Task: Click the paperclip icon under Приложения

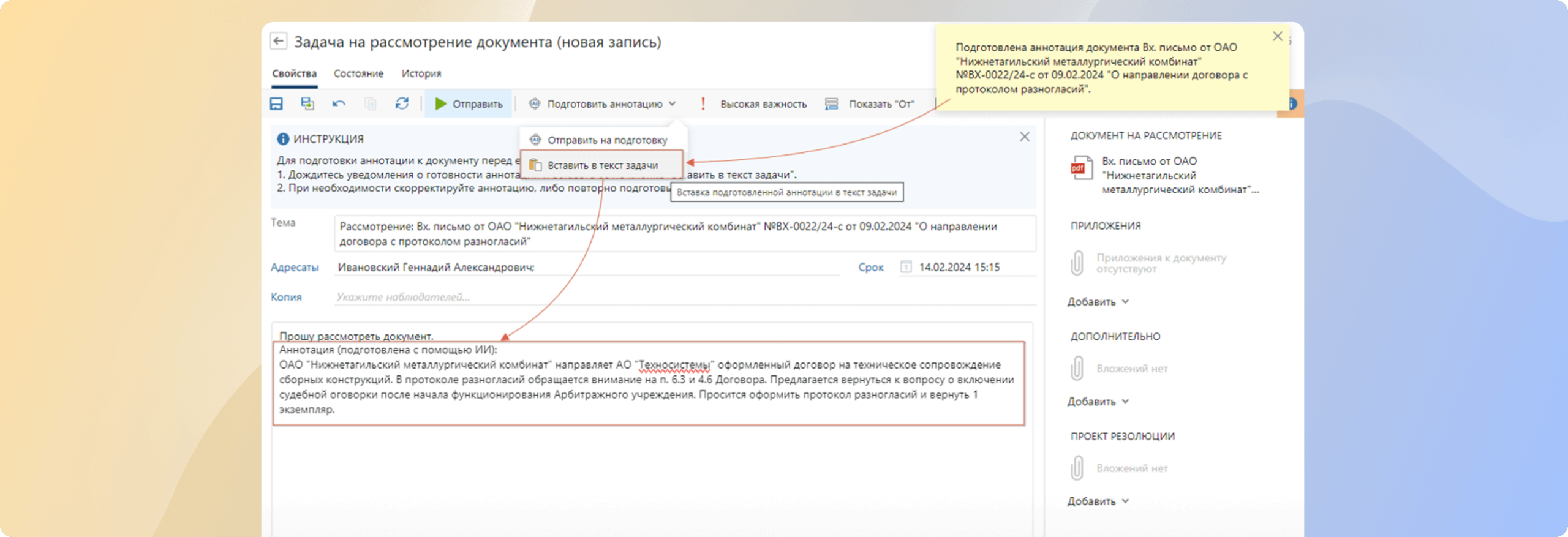Action: pyautogui.click(x=1077, y=263)
